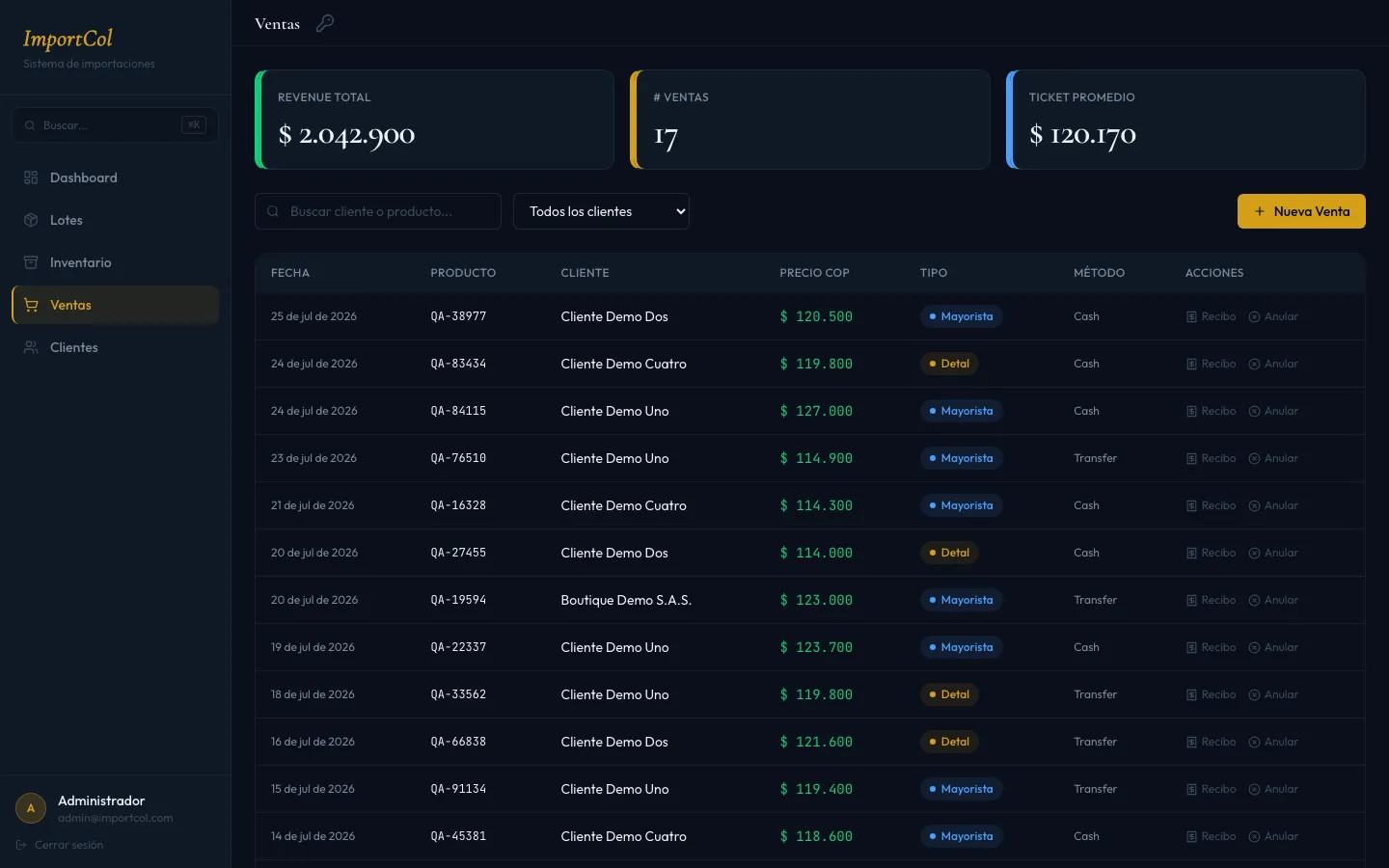1389x868 pixels.
Task: Click Transfer method in QA-91134 row
Action: [x=1095, y=789]
